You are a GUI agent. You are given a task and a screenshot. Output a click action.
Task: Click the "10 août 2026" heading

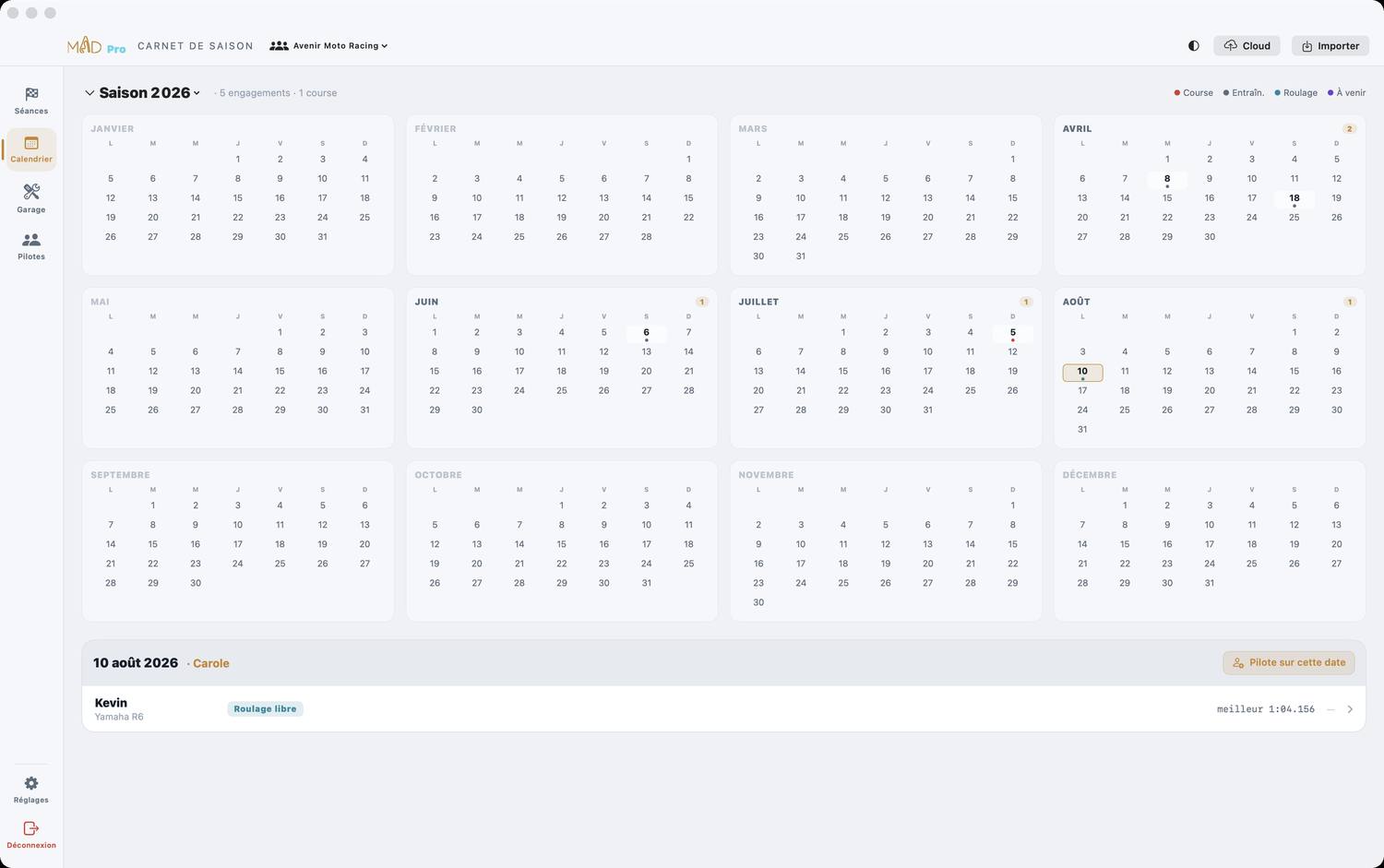coord(136,663)
